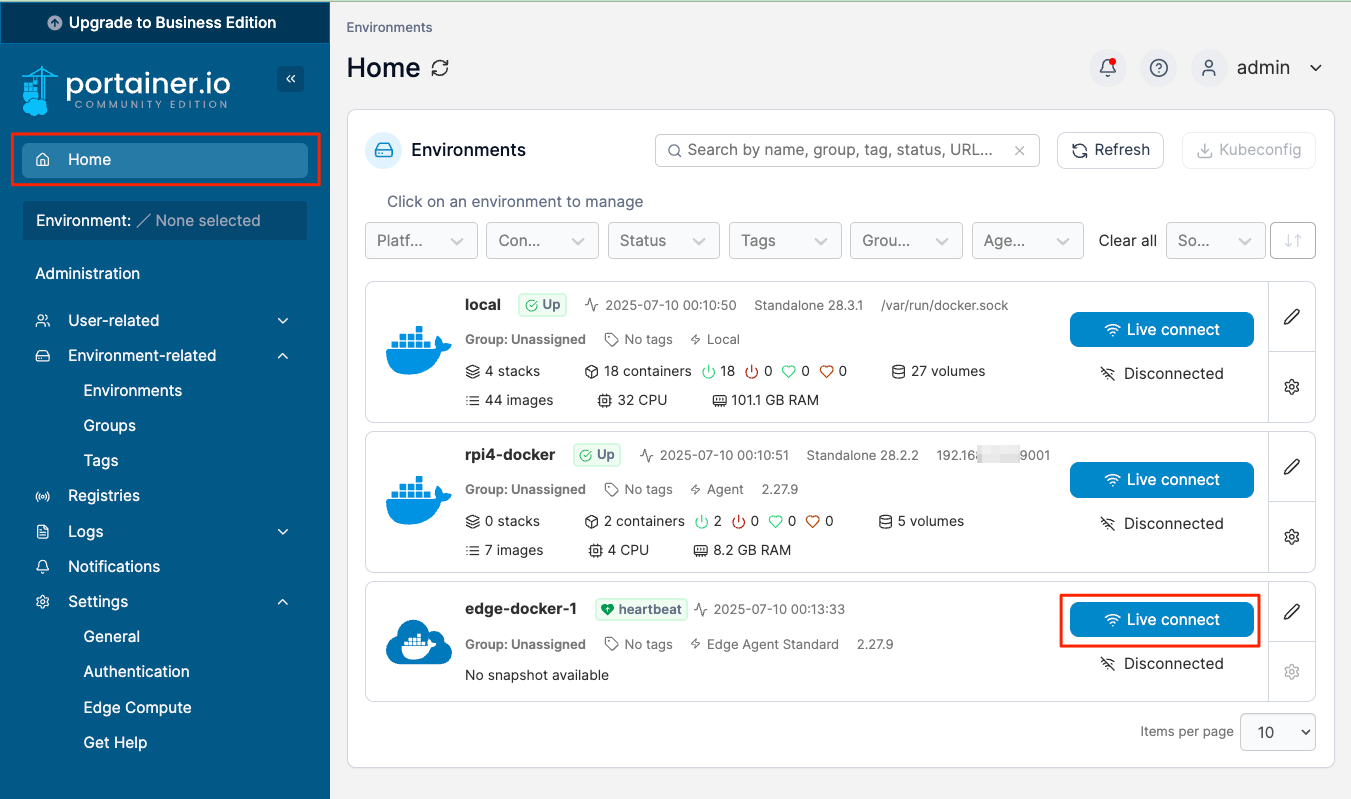Click the Environments breadcrumb

(389, 28)
